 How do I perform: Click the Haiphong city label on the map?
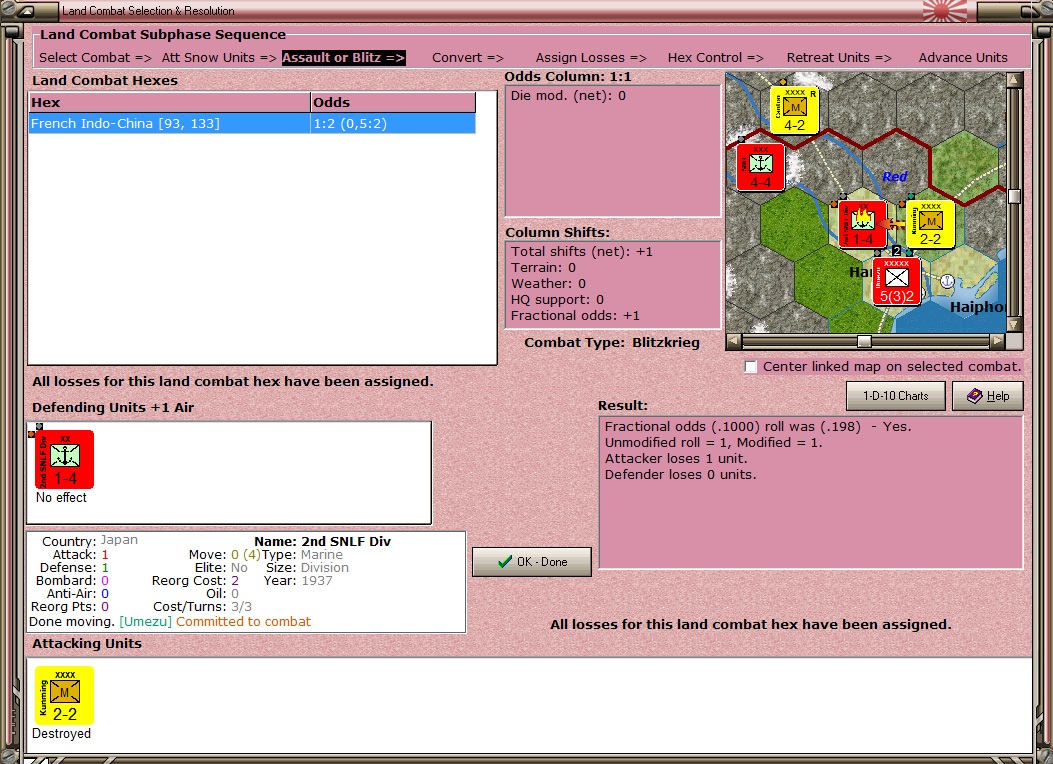pyautogui.click(x=978, y=307)
